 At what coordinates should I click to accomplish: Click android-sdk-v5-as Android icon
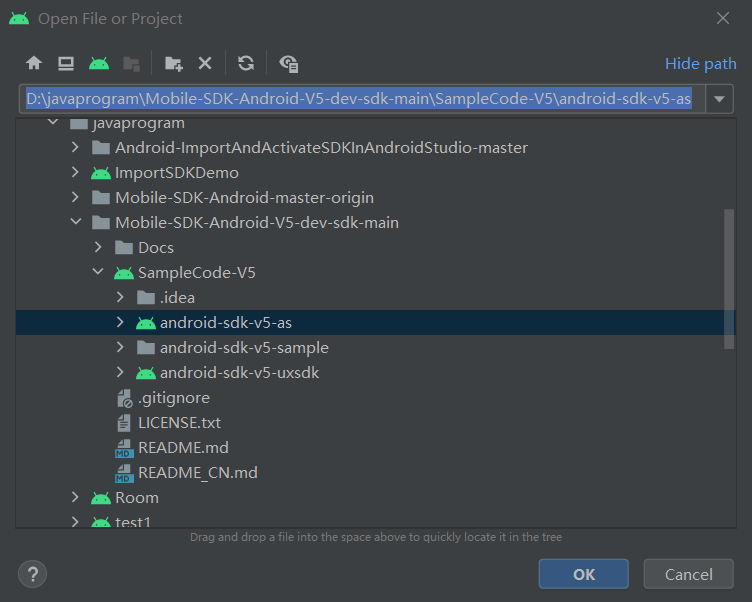click(x=146, y=323)
